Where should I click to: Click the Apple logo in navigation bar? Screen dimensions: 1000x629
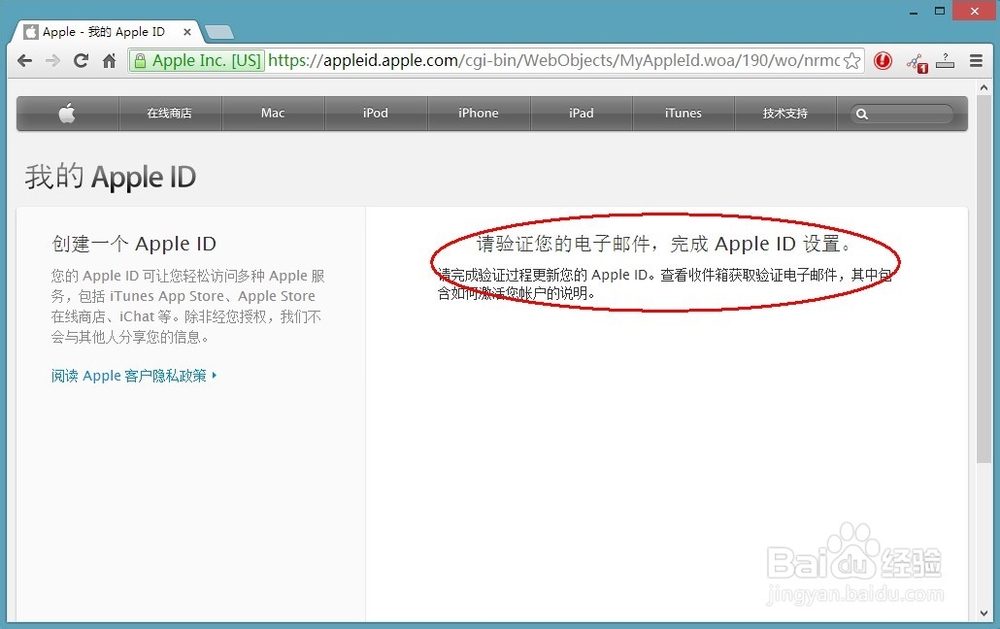click(67, 114)
